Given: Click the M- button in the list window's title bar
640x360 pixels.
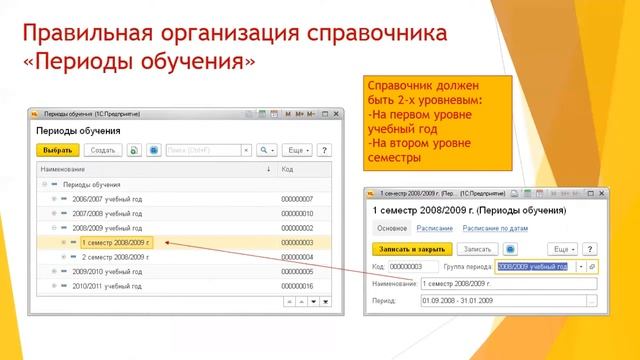Looking at the screenshot, I should [x=311, y=114].
